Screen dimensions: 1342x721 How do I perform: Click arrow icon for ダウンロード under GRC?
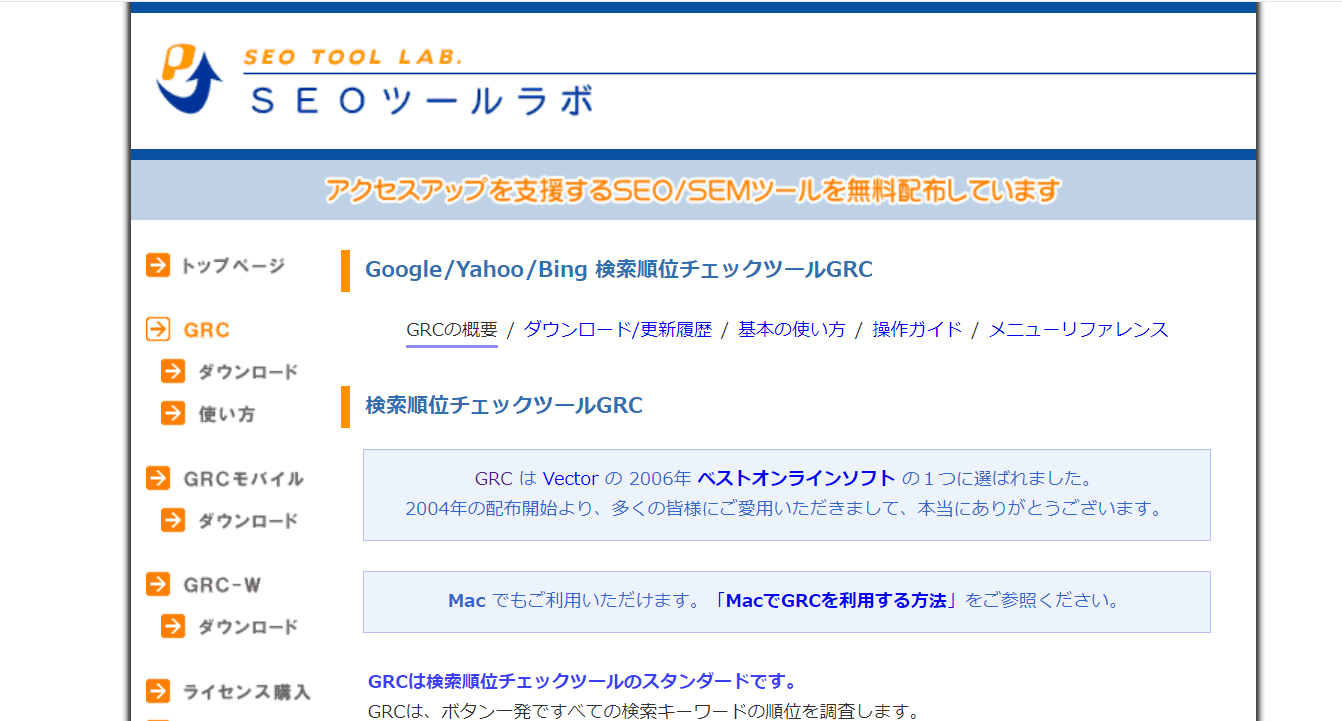[x=173, y=371]
